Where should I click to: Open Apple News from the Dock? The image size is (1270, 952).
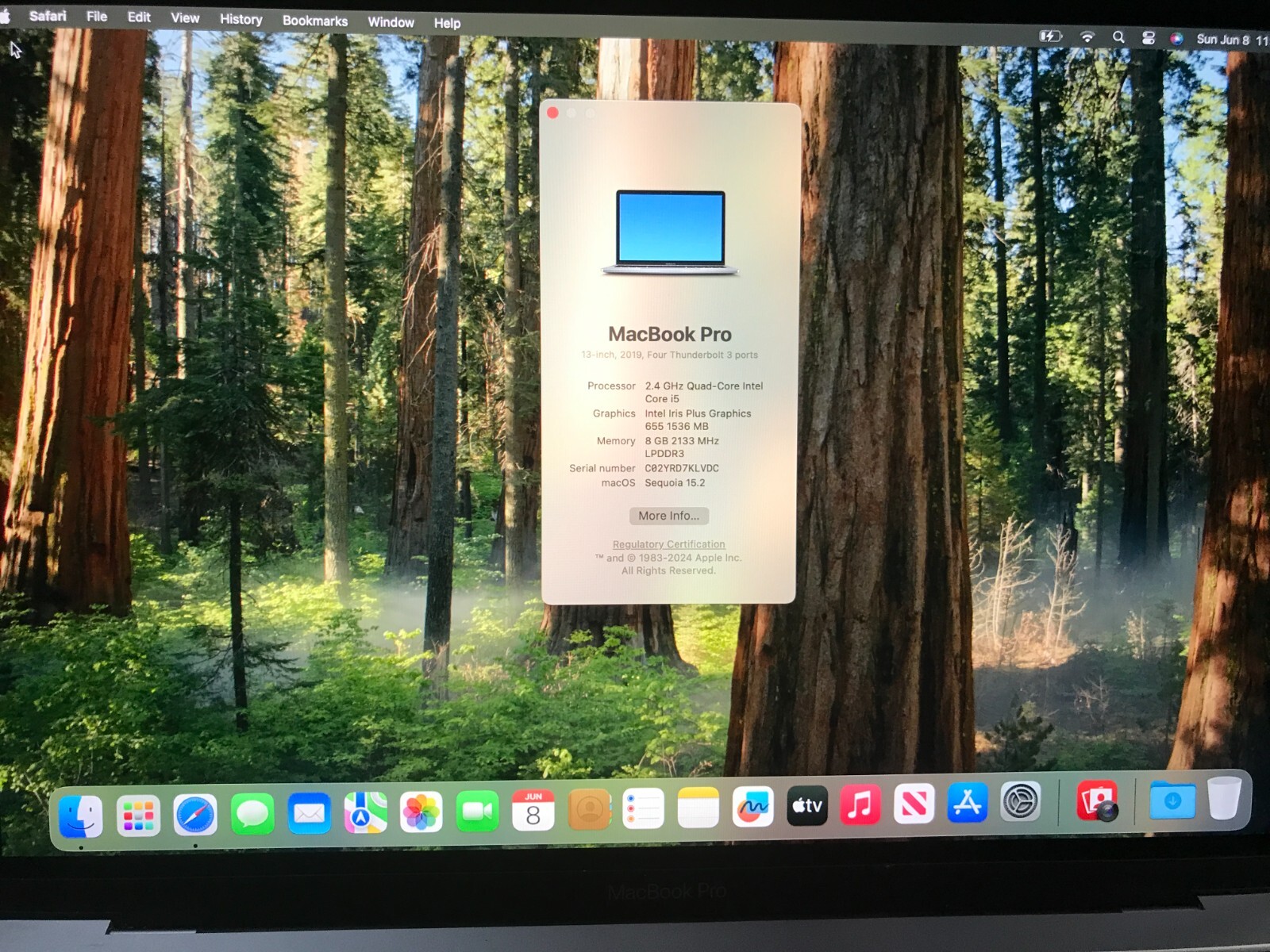[914, 809]
